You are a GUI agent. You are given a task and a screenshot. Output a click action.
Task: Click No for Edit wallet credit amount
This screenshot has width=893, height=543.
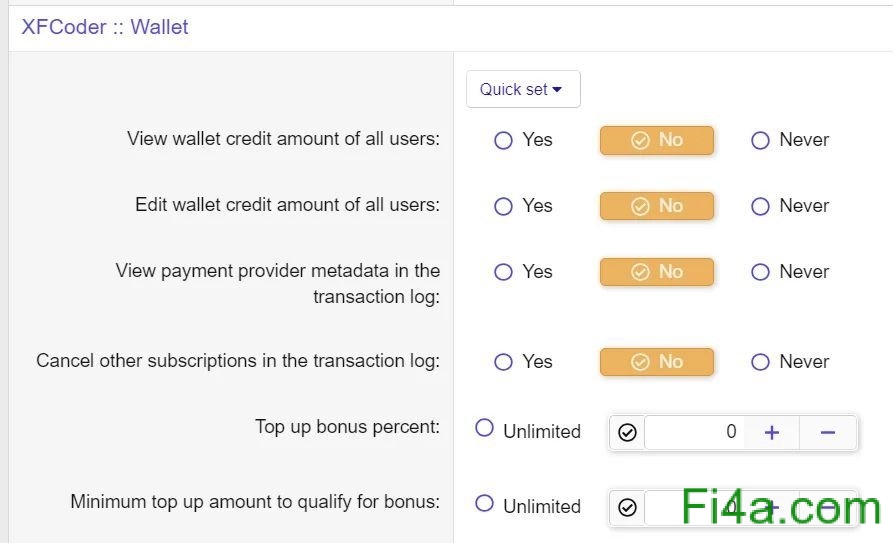657,206
